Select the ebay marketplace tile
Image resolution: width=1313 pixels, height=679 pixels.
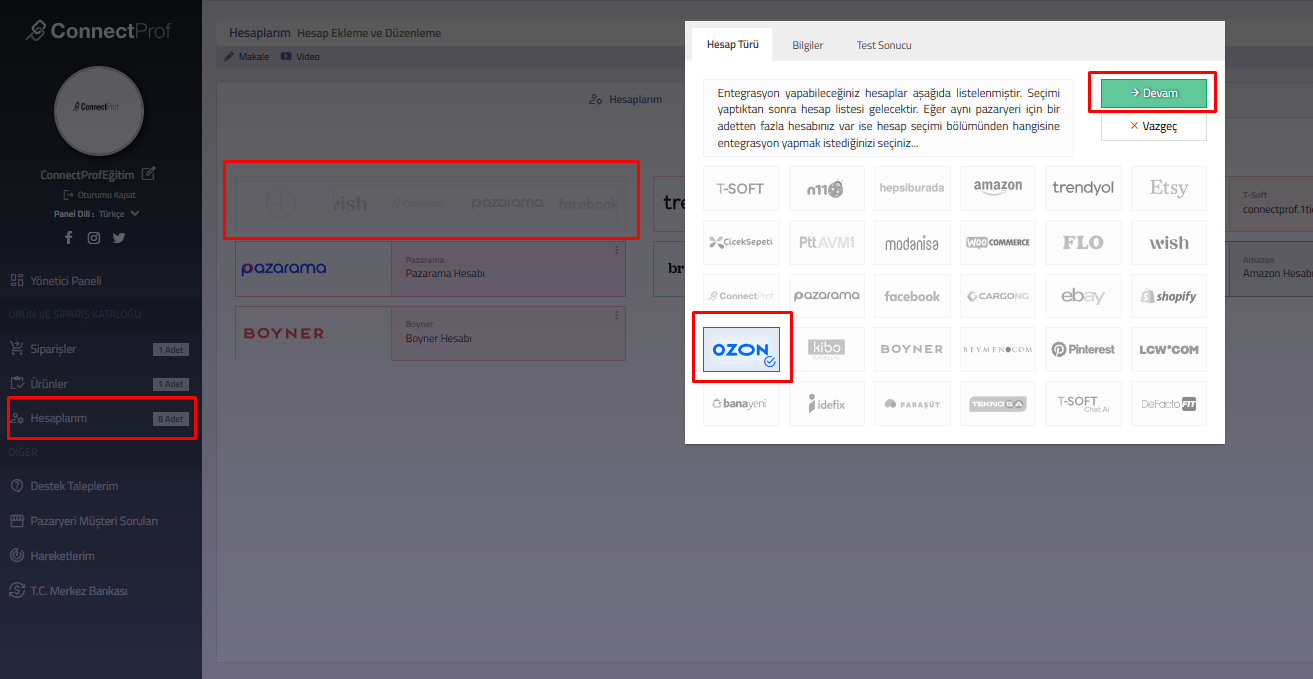(x=1083, y=296)
